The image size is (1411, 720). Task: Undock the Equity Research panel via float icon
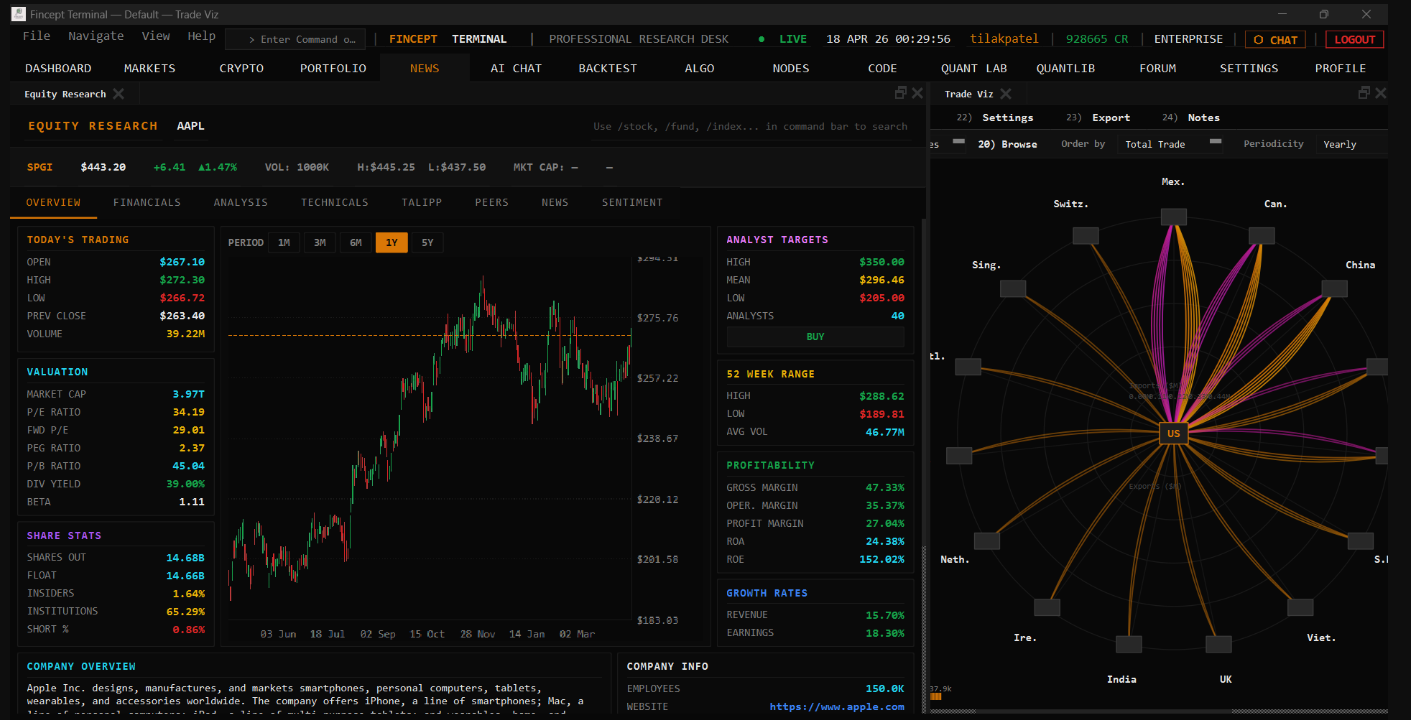coord(901,93)
